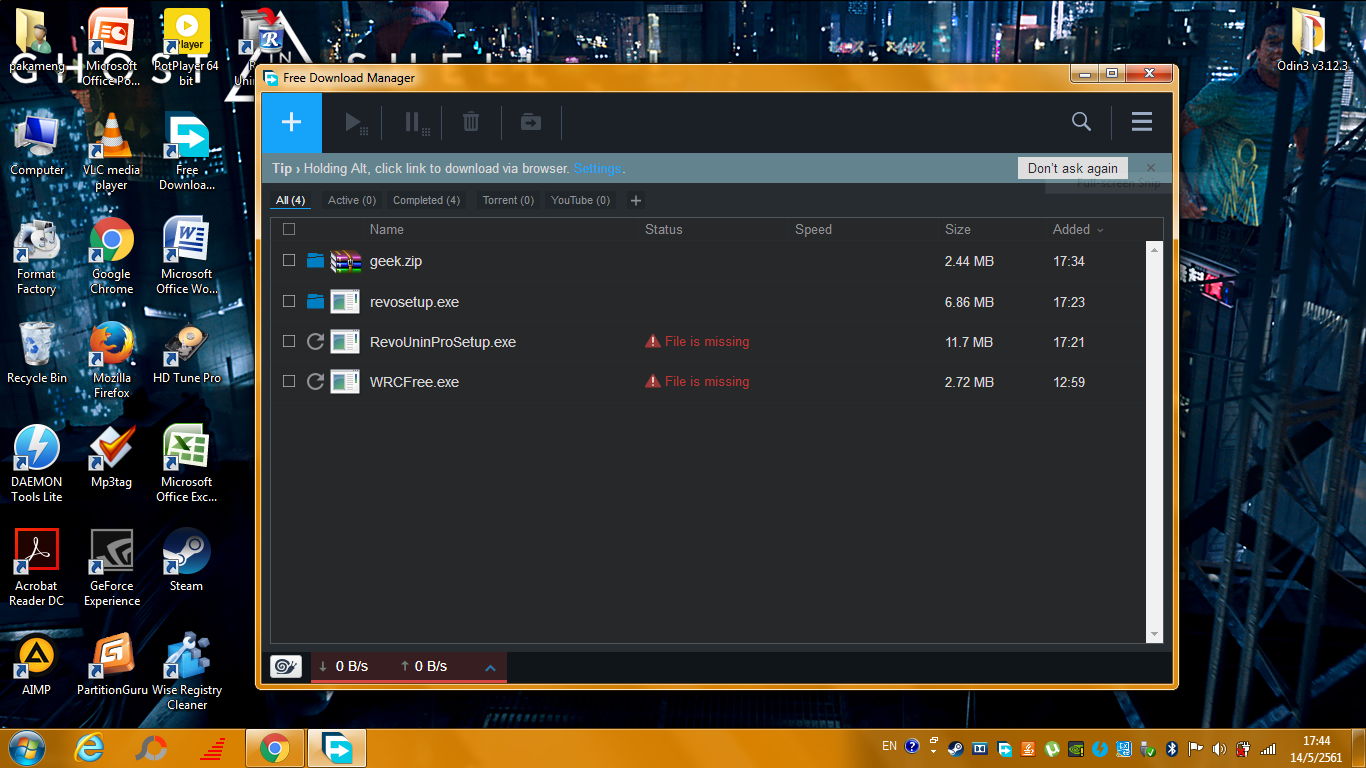Select the VLC media player desktop icon
1366x768 pixels.
pyautogui.click(x=111, y=153)
